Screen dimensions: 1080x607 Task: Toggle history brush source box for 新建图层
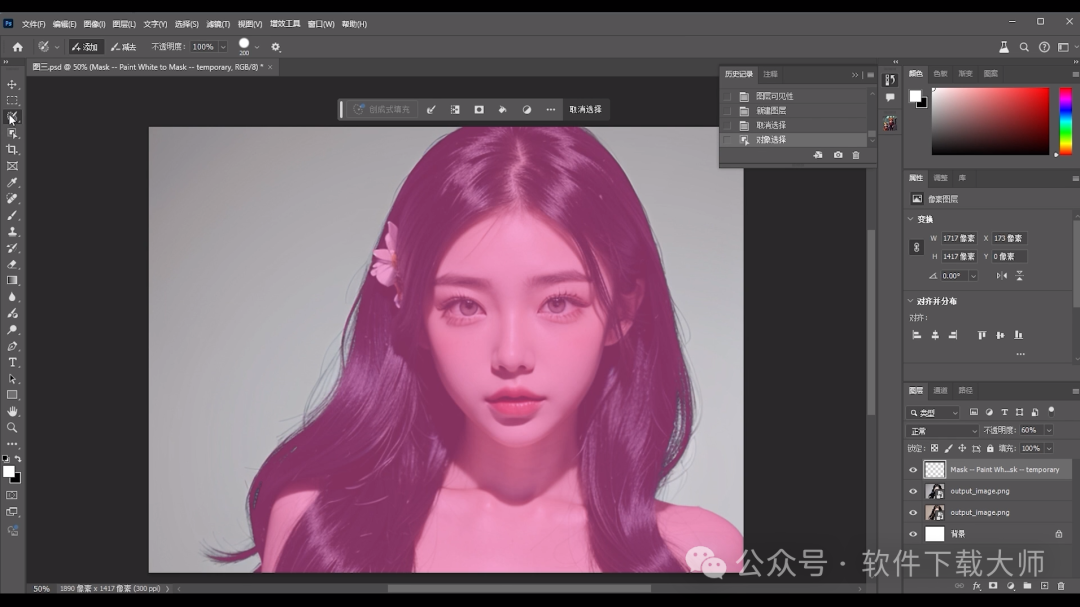pyautogui.click(x=727, y=111)
